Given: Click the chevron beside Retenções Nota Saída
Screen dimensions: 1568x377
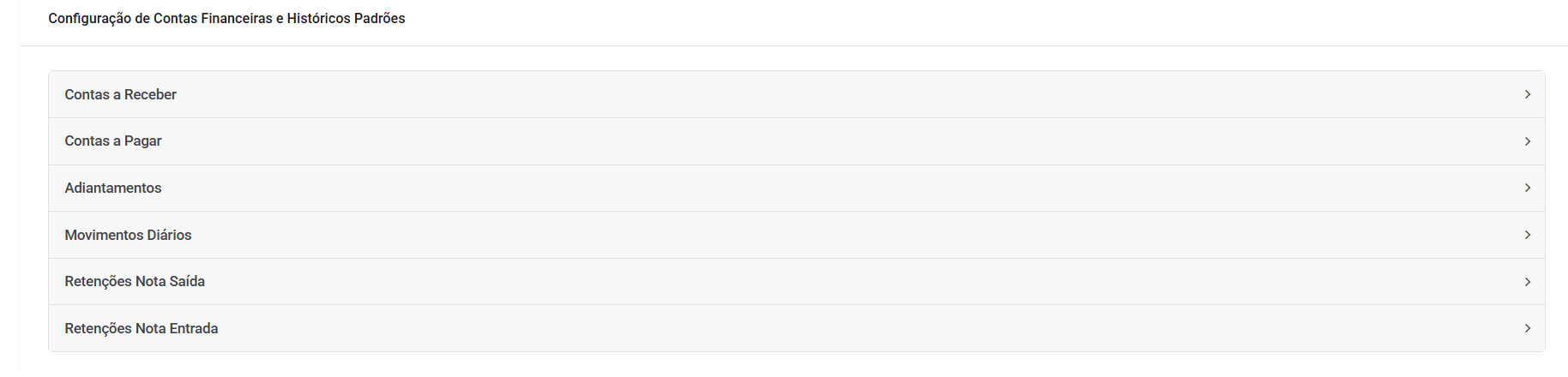Looking at the screenshot, I should point(1527,282).
